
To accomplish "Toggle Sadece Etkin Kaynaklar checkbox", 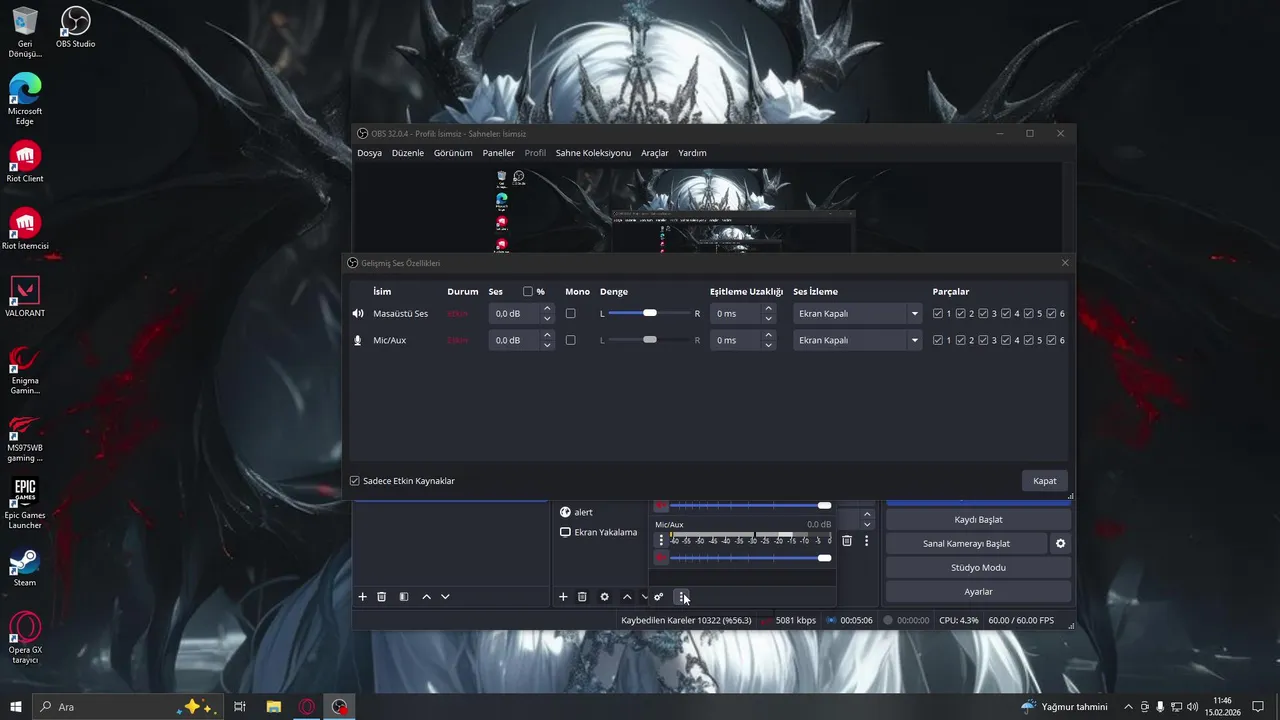I will click(x=354, y=481).
